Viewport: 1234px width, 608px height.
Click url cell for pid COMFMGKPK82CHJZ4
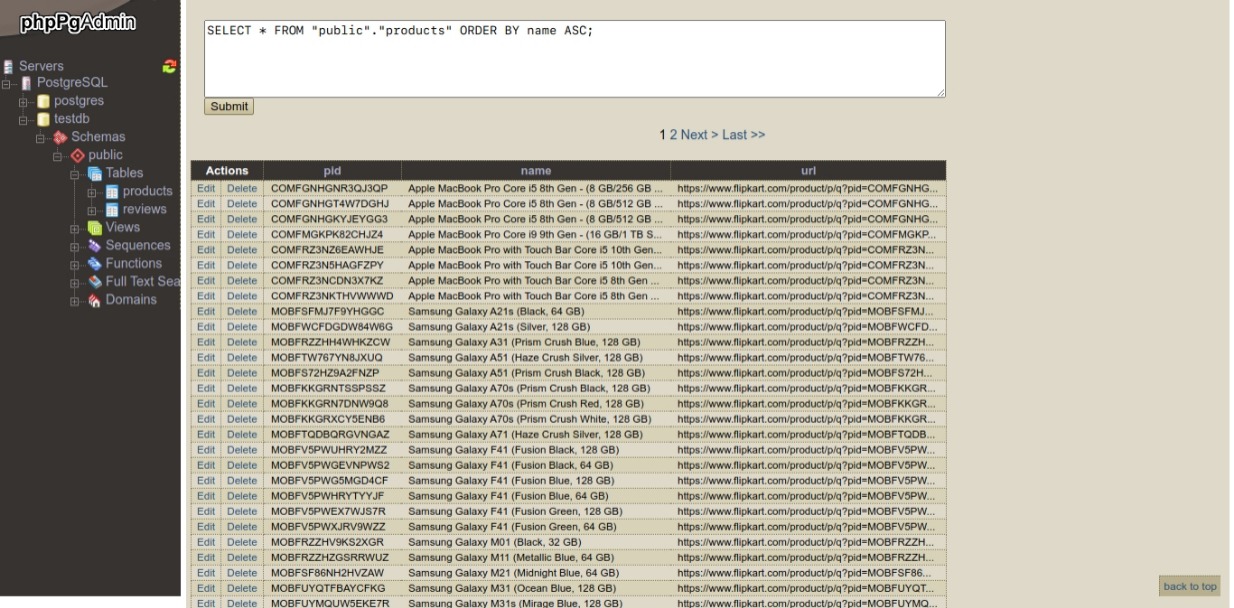point(808,234)
